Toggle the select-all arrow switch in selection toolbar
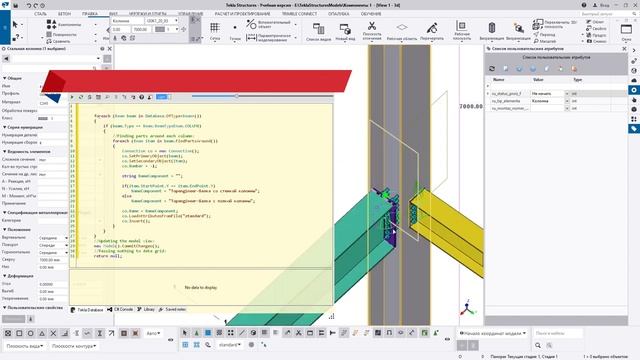640x360 pixels. pyautogui.click(x=185, y=333)
